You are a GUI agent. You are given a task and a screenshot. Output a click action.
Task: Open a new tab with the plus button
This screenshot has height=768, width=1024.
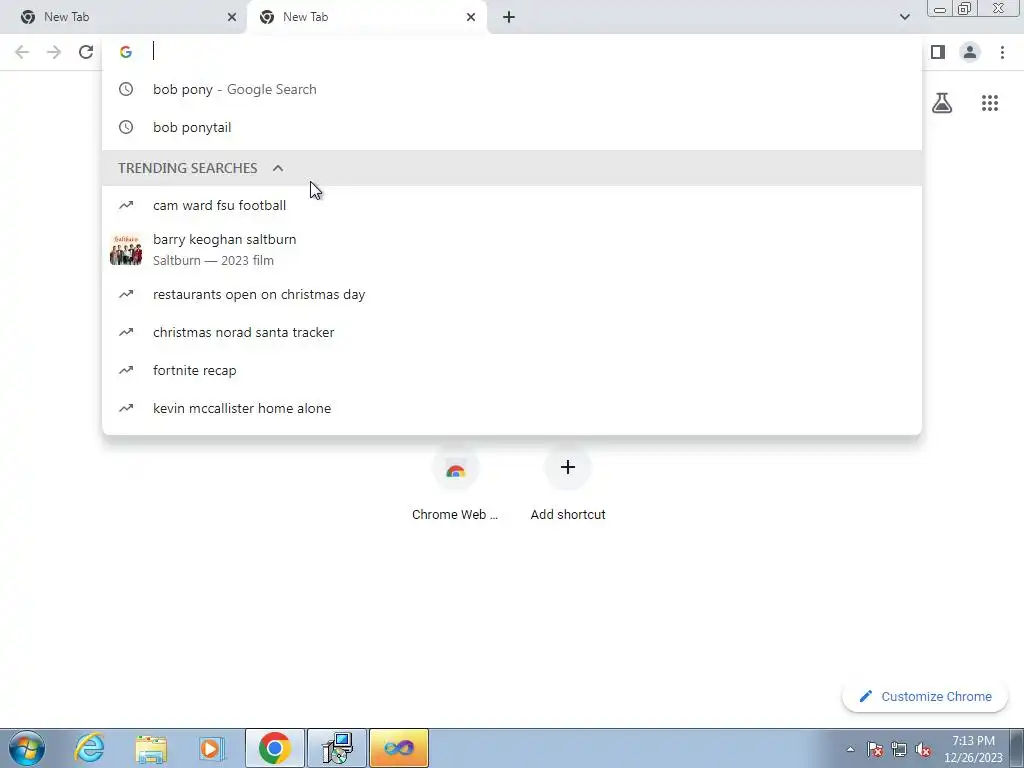pos(509,17)
